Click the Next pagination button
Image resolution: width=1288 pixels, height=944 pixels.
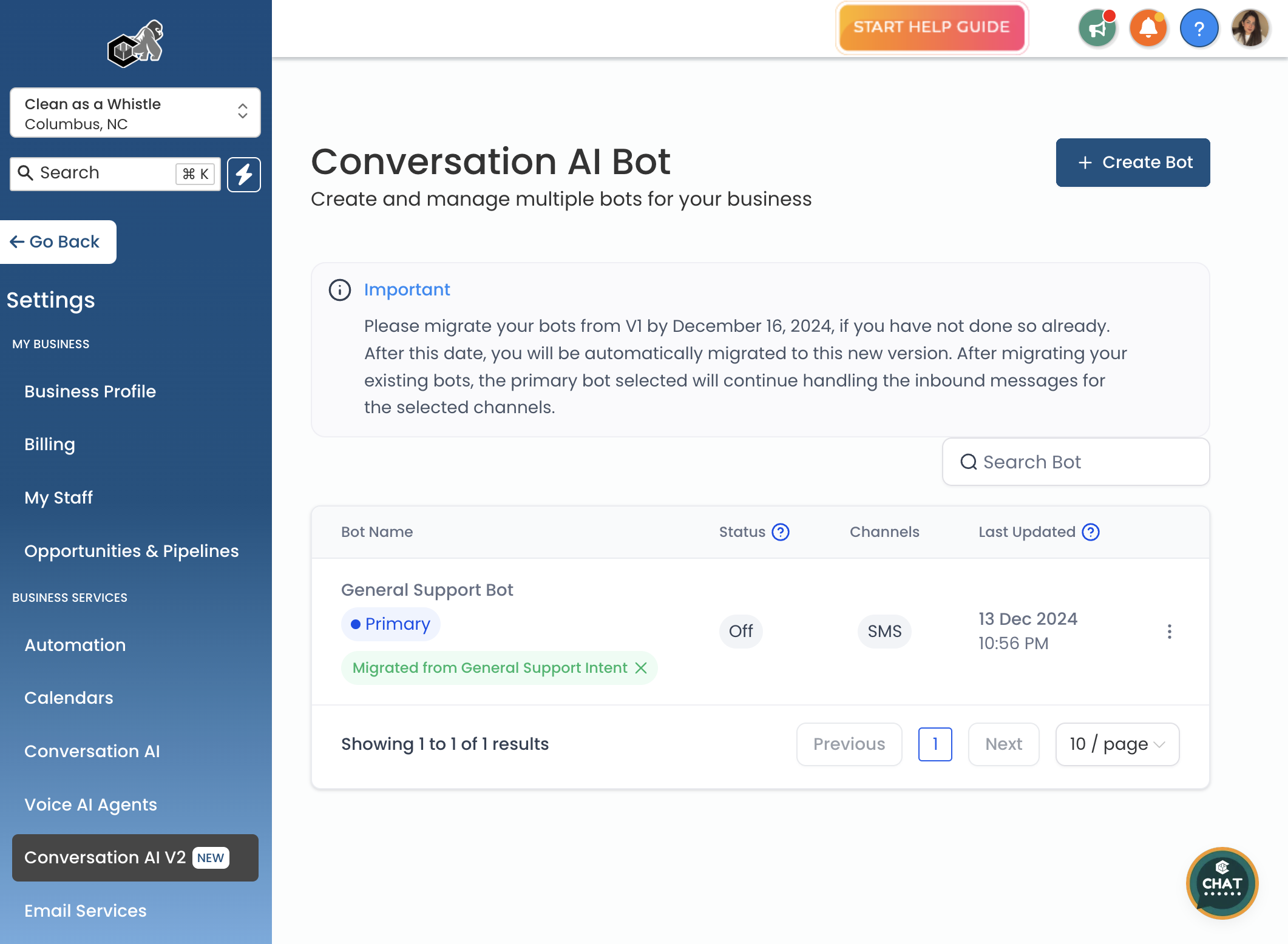1004,744
